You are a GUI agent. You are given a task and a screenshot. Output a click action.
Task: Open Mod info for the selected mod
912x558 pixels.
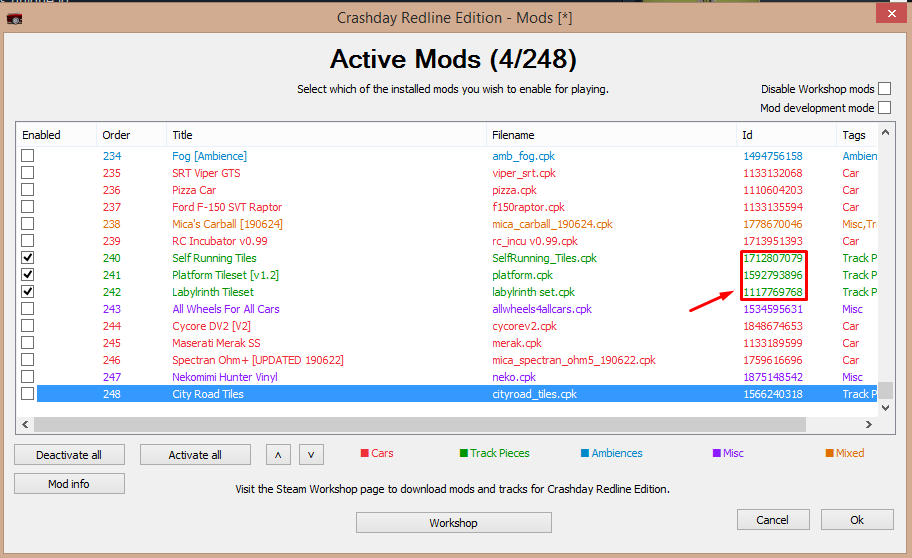click(69, 484)
